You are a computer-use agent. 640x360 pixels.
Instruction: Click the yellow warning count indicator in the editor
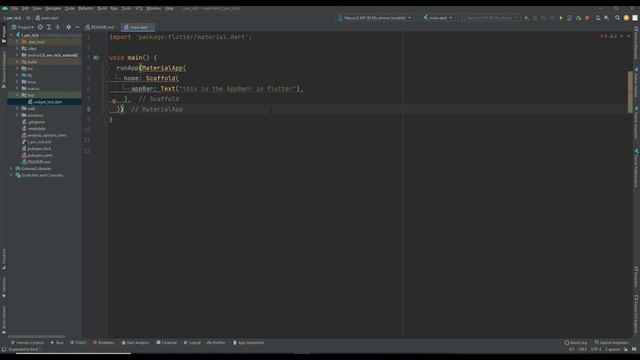pos(613,36)
